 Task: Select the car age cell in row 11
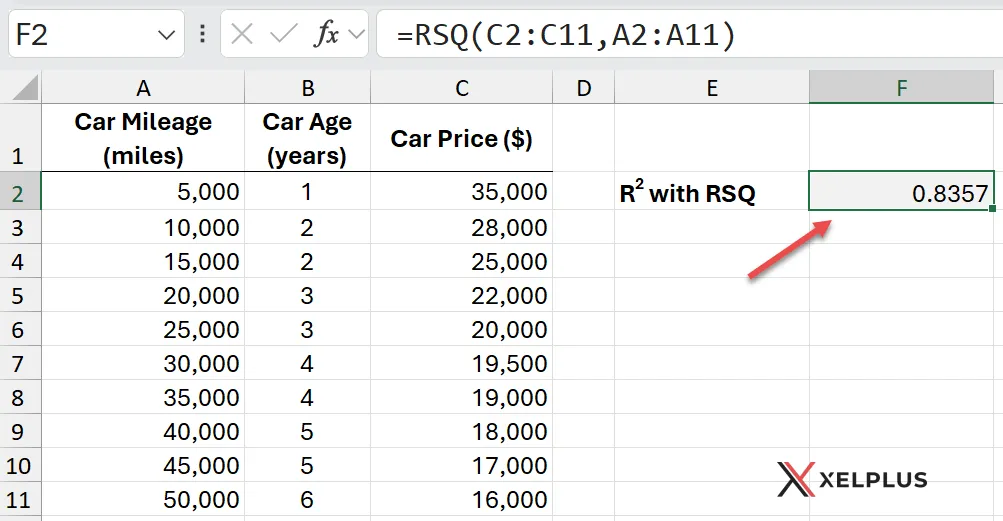[x=308, y=499]
